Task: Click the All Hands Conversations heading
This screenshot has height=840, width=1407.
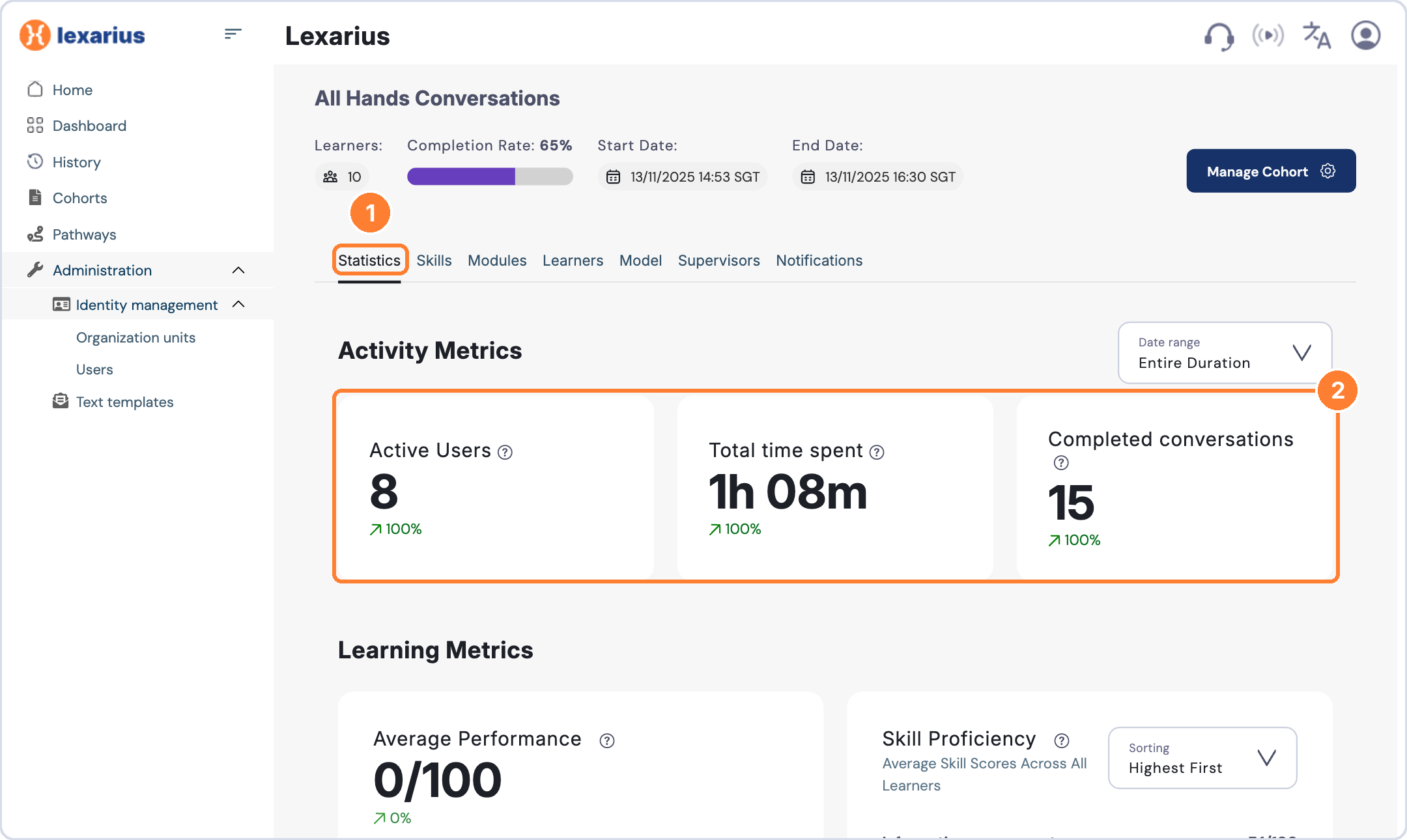Action: (x=437, y=98)
